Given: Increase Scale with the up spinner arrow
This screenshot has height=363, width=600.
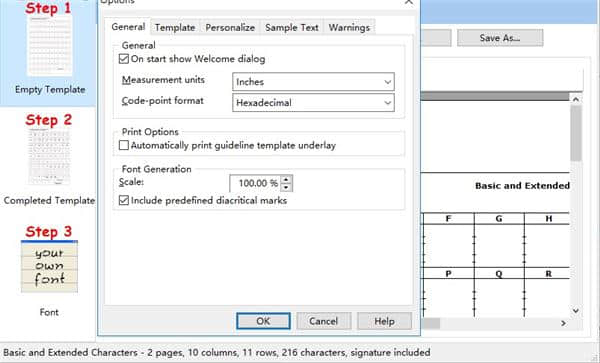Looking at the screenshot, I should pyautogui.click(x=286, y=179).
